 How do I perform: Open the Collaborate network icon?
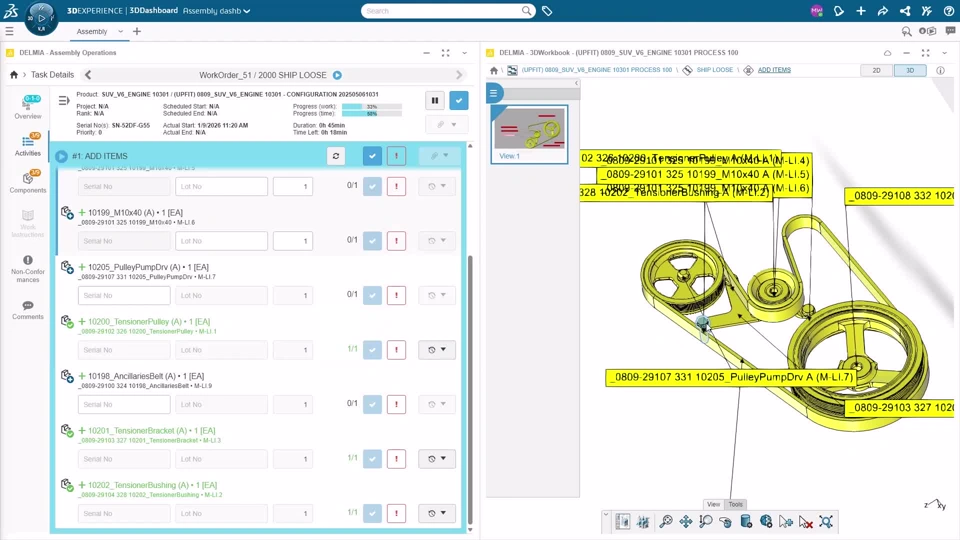point(905,11)
